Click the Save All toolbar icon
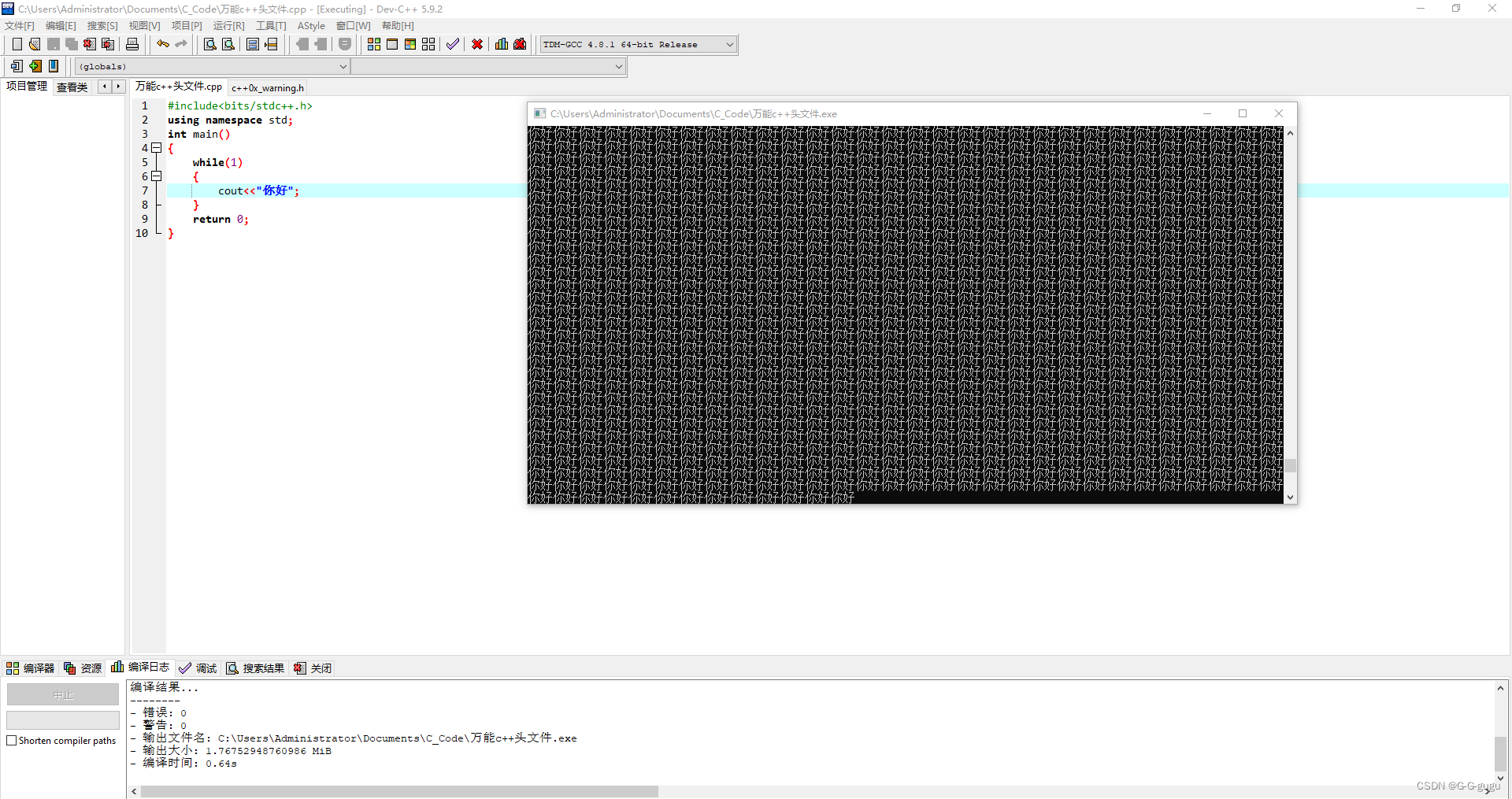The height and width of the screenshot is (799, 1512). [72, 44]
